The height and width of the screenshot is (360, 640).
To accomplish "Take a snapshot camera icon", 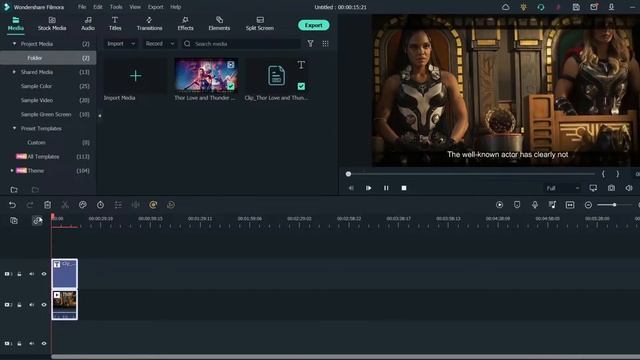I will click(x=611, y=188).
